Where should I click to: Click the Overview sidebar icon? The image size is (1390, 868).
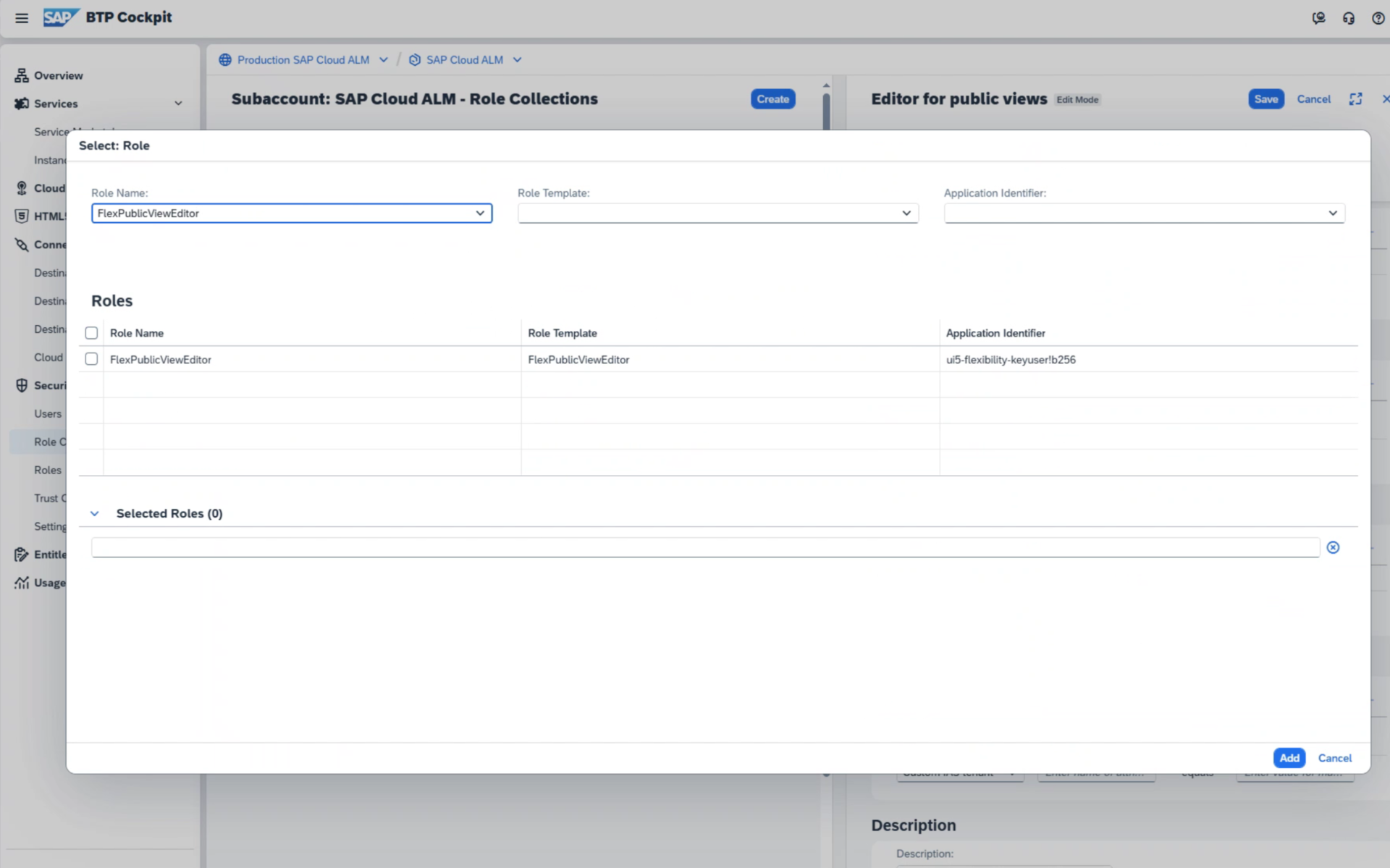click(22, 75)
